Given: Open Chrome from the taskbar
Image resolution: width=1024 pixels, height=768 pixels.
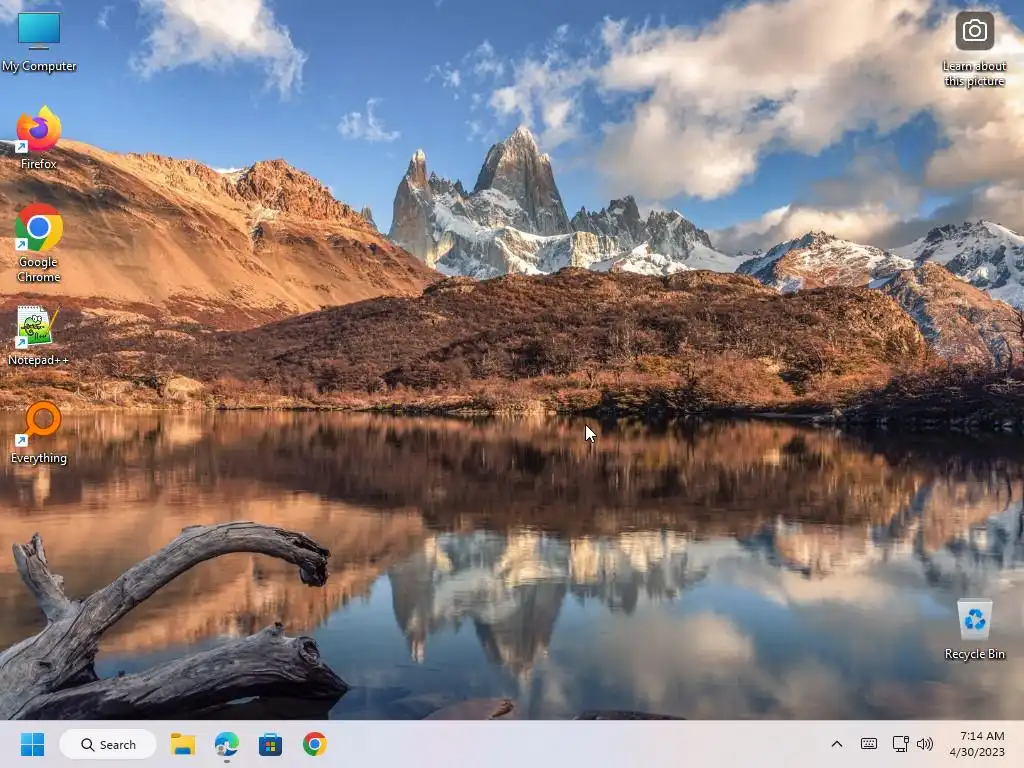Looking at the screenshot, I should [314, 744].
